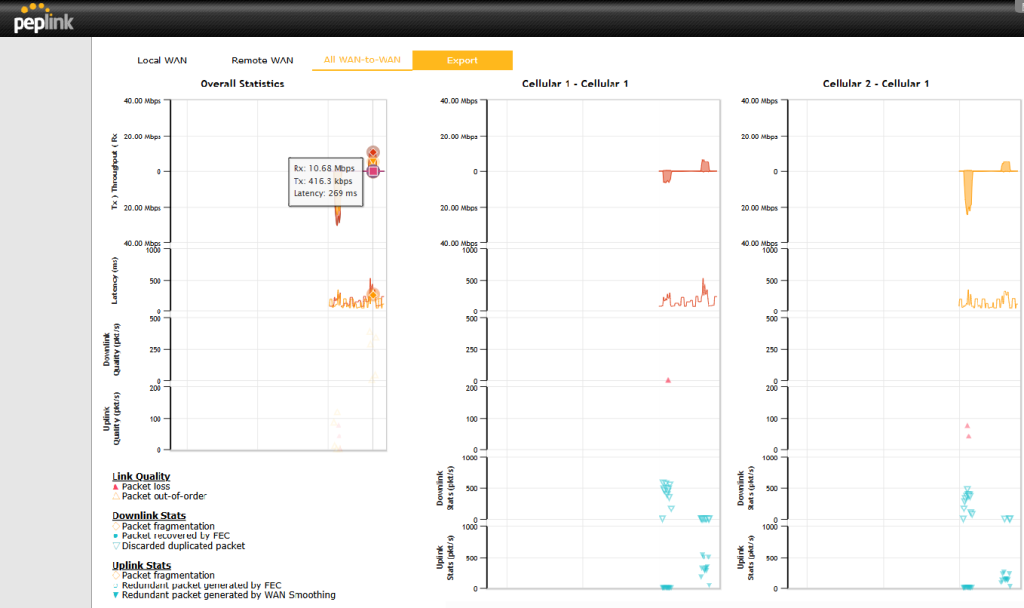
Task: Click Downlink Packet fragmentation diamond legend icon
Action: point(116,526)
